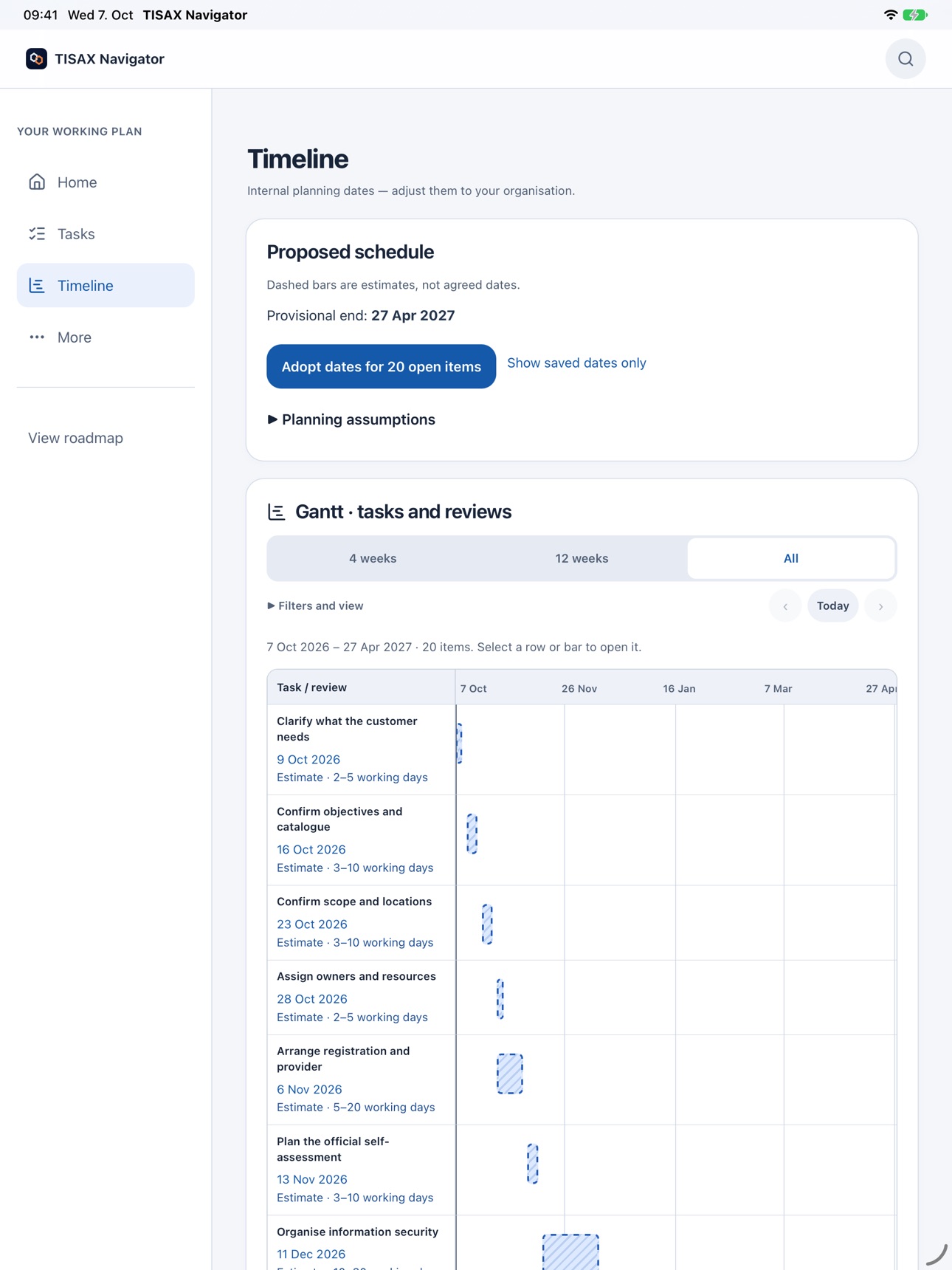Open the Arrange registration and provider bar
The width and height of the screenshot is (952, 1270).
(510, 1074)
